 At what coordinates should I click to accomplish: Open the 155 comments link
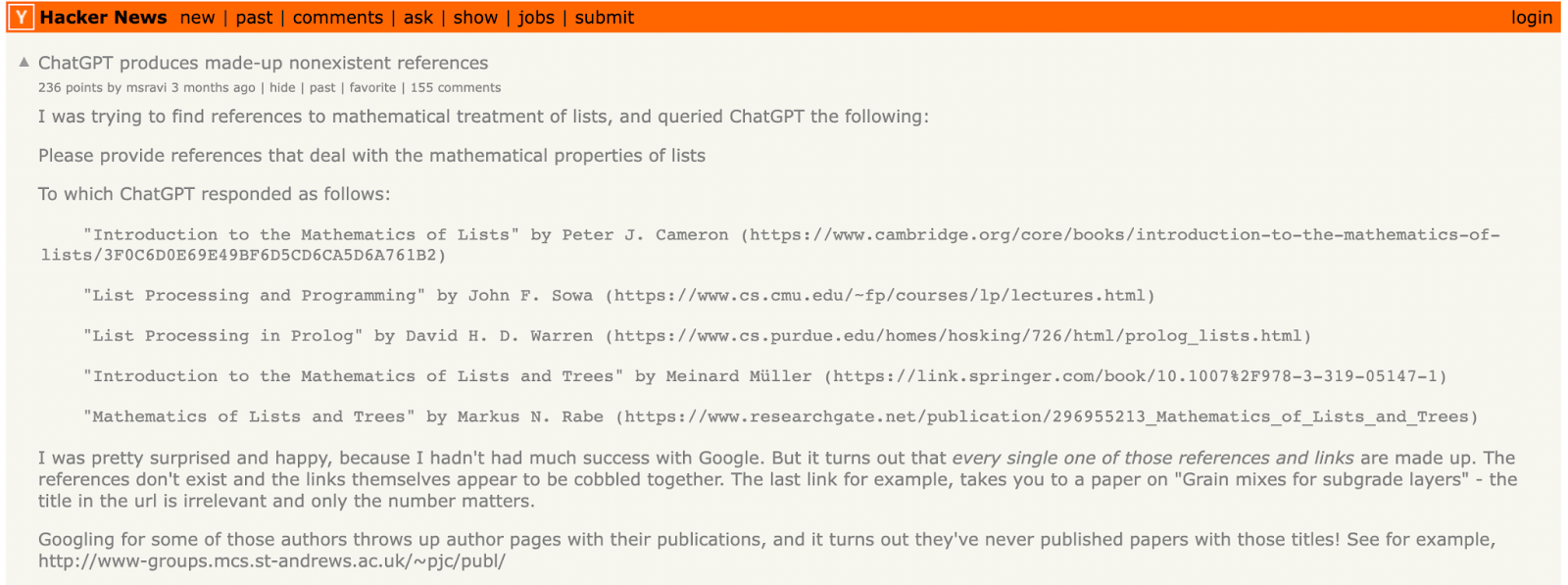pos(456,87)
